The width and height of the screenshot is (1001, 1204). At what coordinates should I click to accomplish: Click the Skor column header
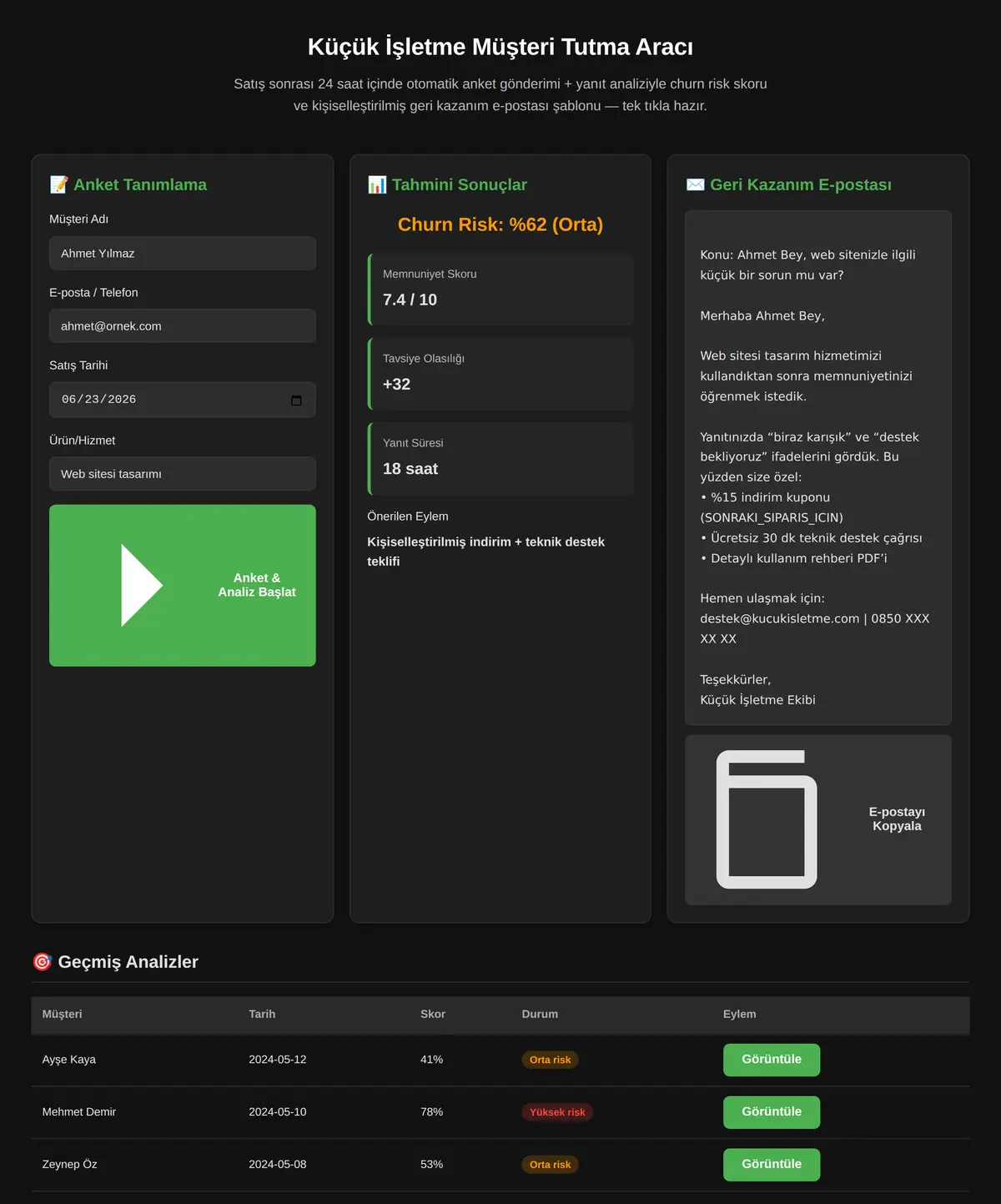pyautogui.click(x=433, y=1014)
